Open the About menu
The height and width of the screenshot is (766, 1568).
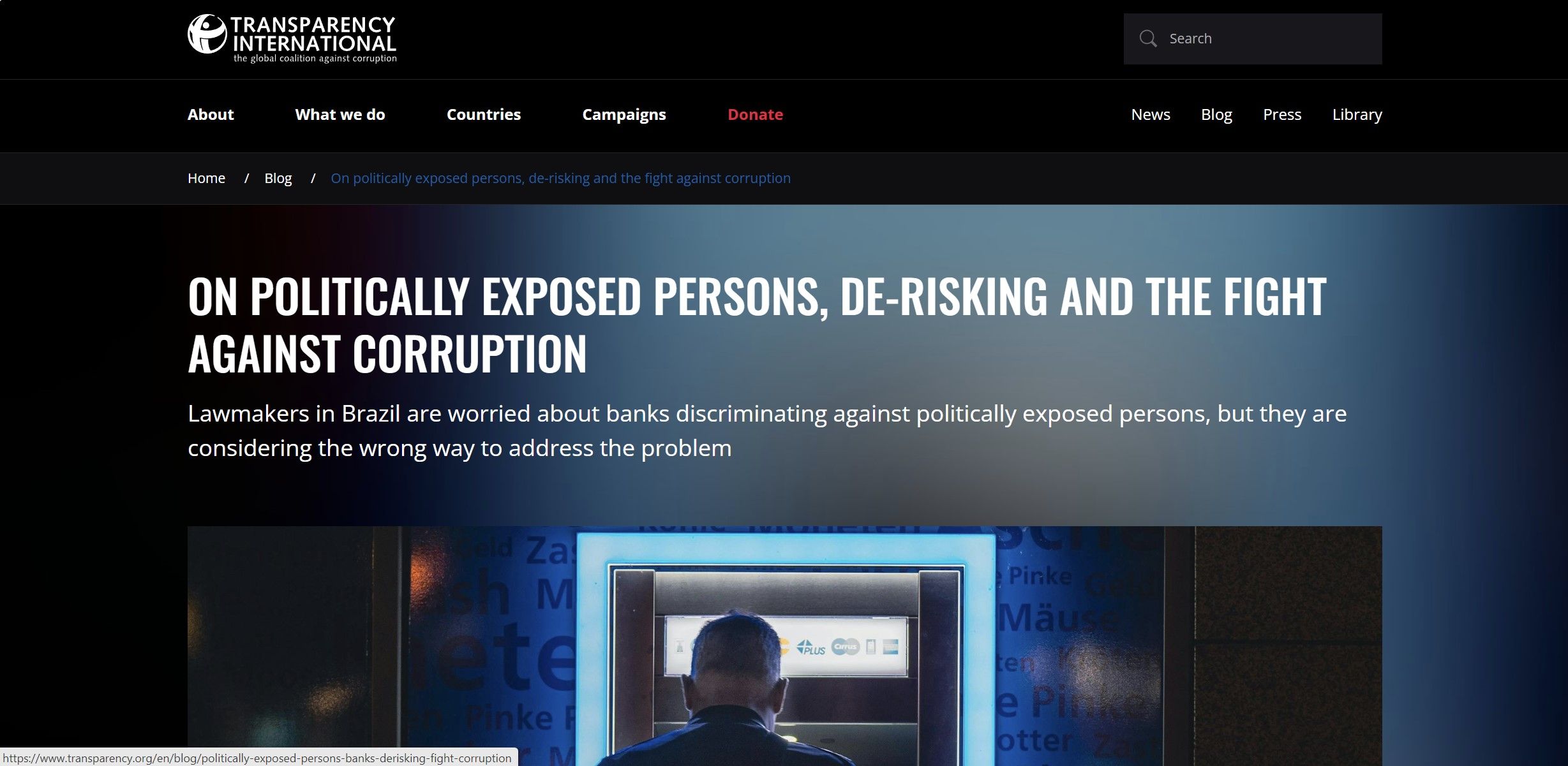click(211, 115)
